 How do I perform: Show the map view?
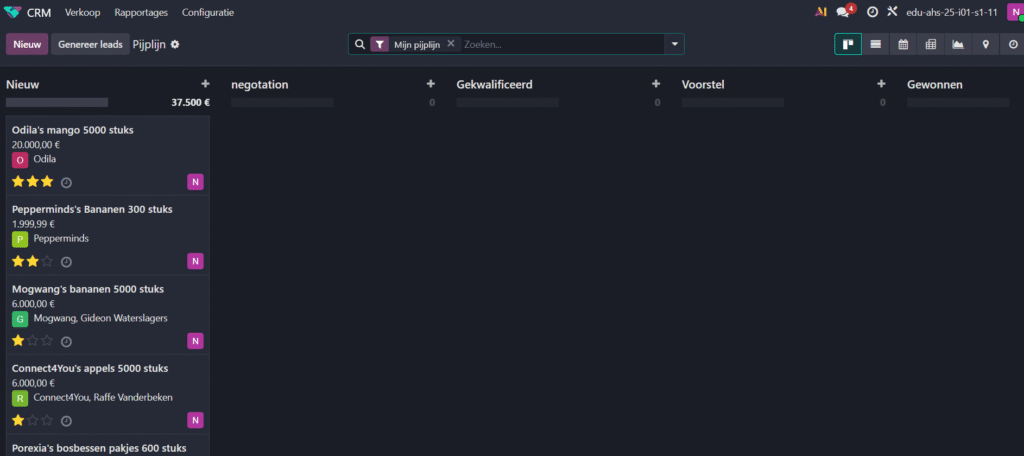click(x=985, y=44)
